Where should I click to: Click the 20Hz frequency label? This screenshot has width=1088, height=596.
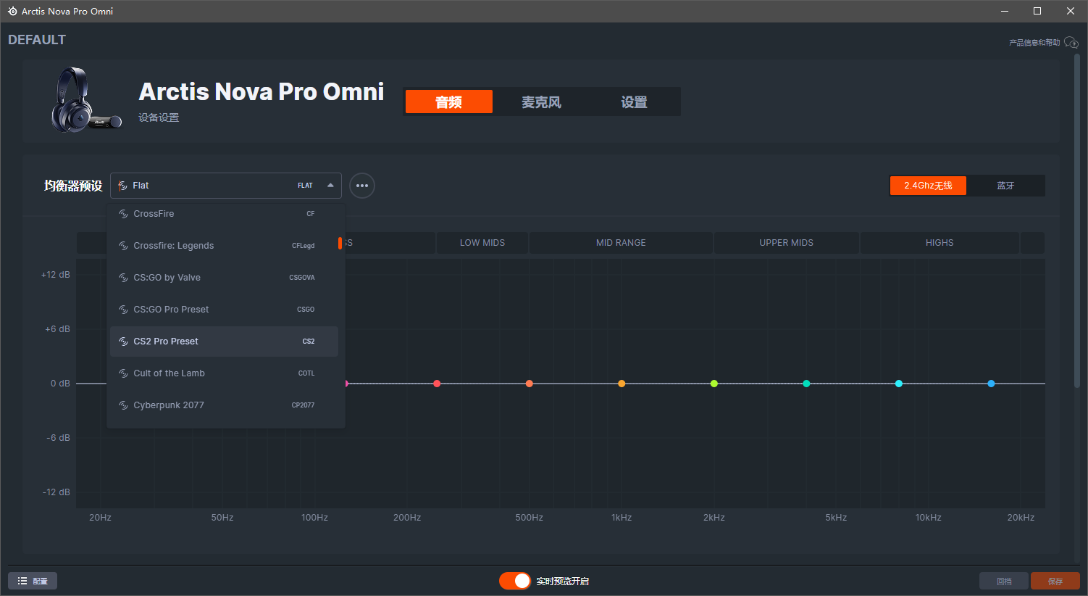(100, 518)
